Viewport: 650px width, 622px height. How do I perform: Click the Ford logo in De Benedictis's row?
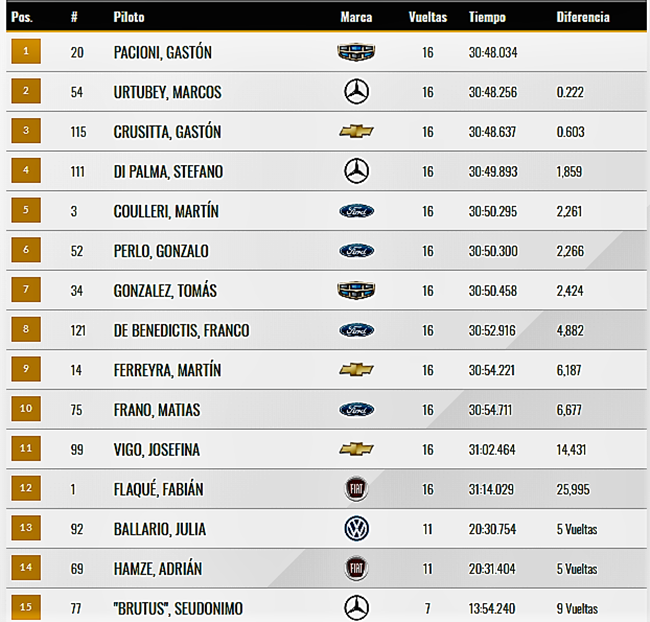[357, 330]
